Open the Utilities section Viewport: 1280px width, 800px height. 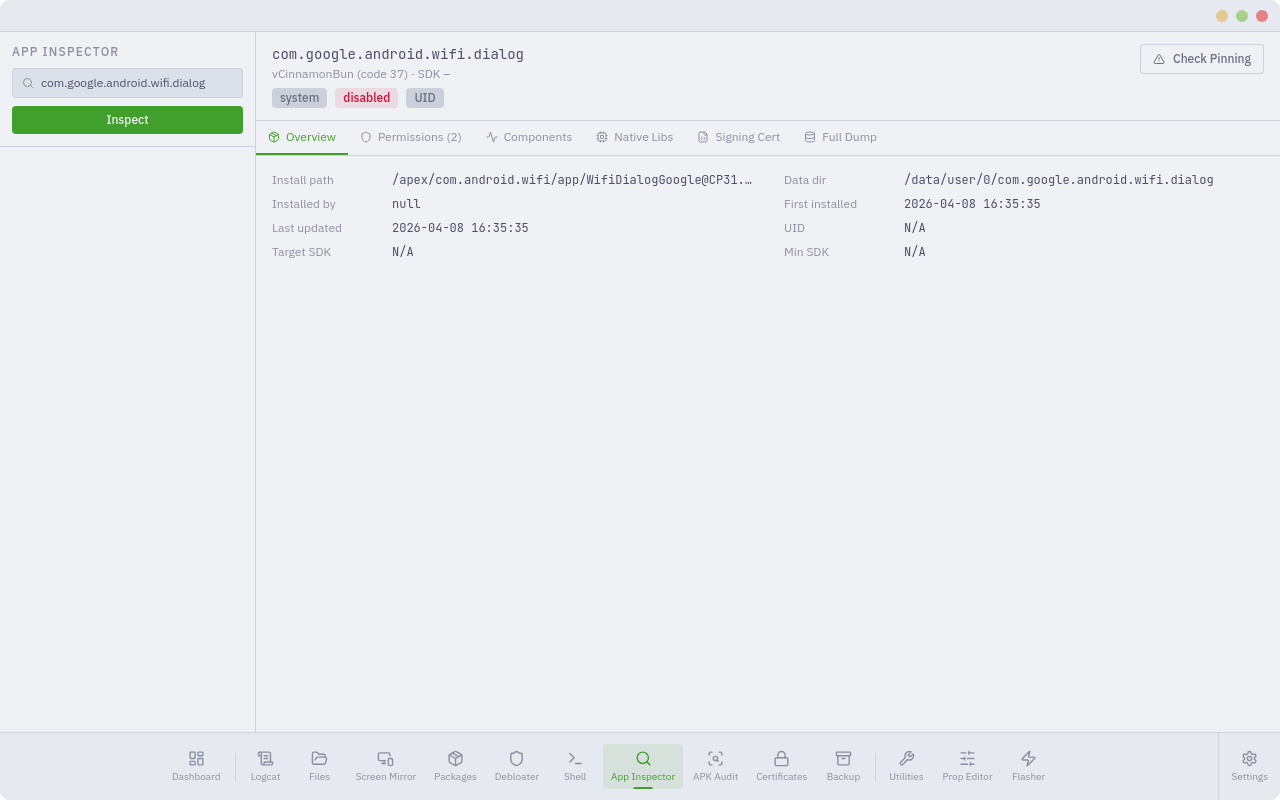[906, 766]
